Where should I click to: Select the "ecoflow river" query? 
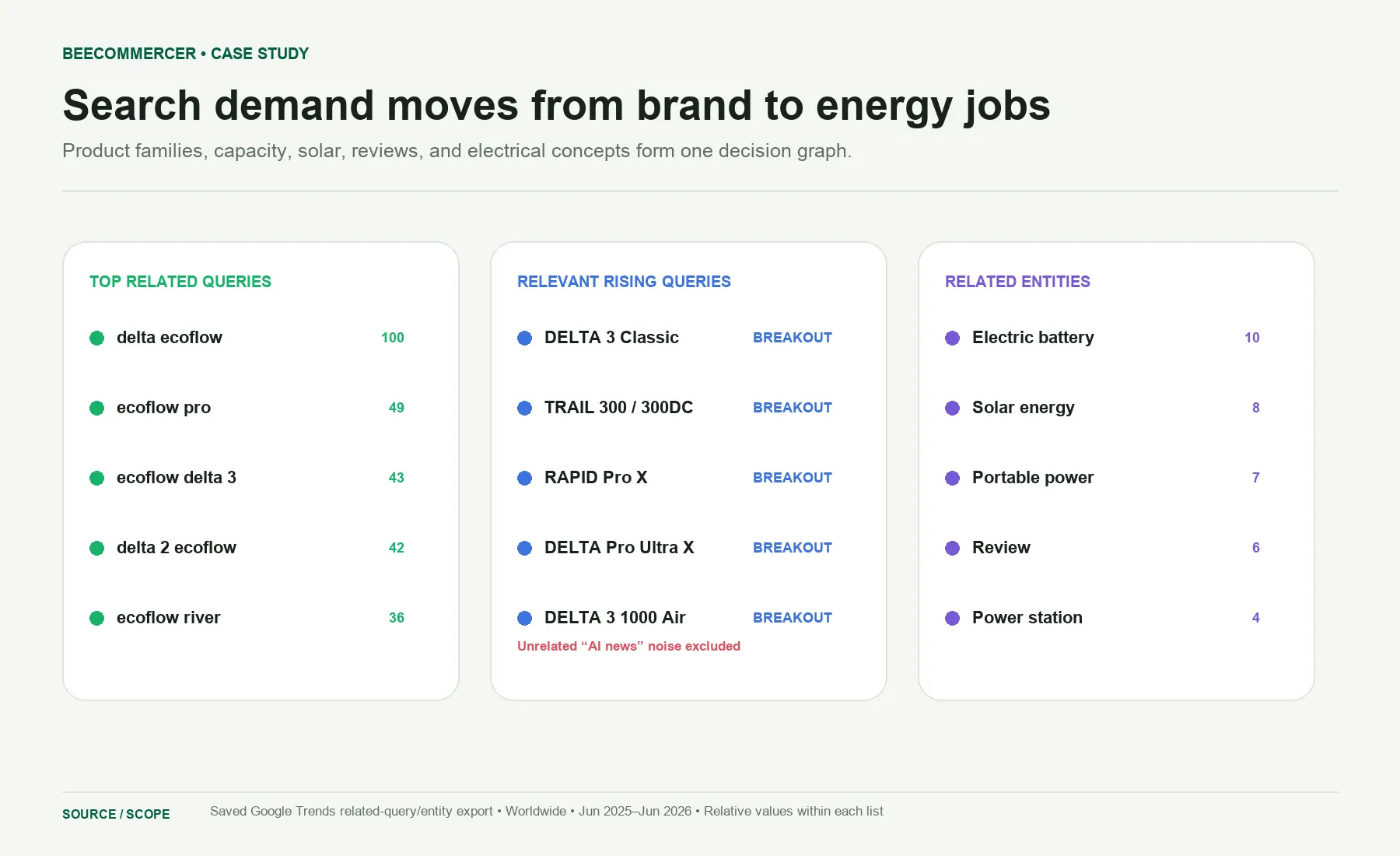coord(169,618)
